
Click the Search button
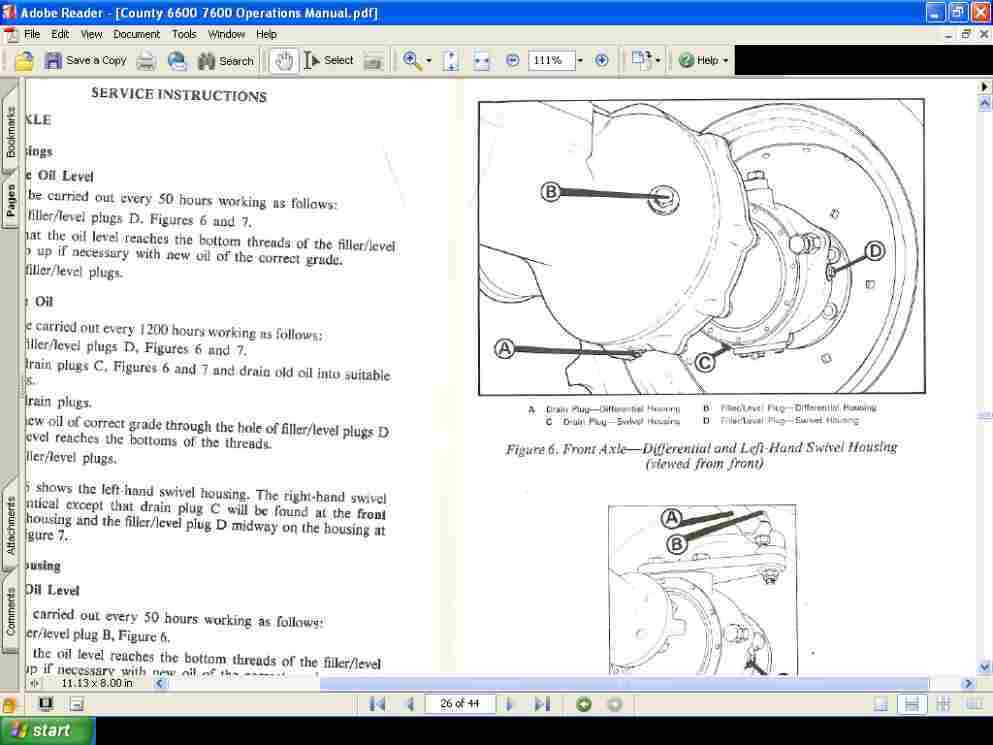point(225,61)
